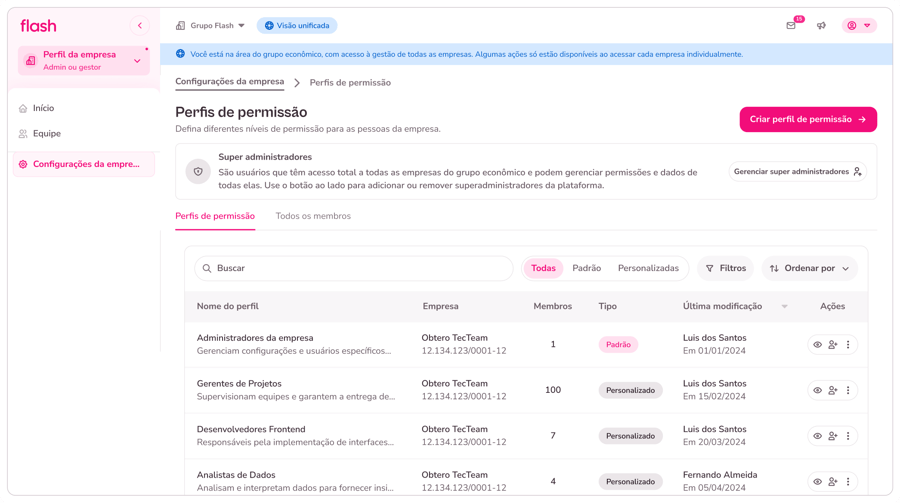This screenshot has height=503, width=900.
Task: Click member count 100 in Gerentes row
Action: pyautogui.click(x=553, y=390)
